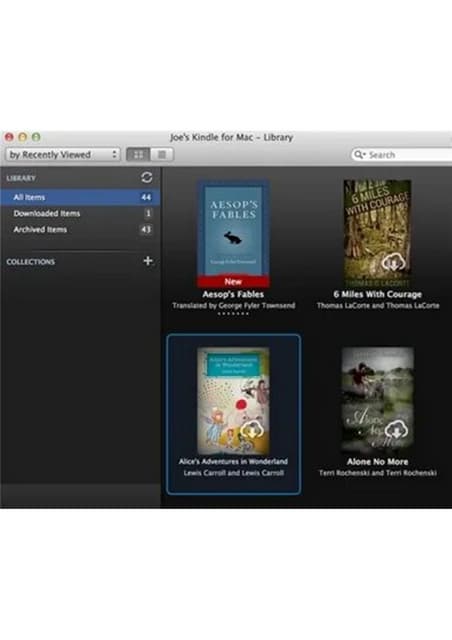Switch to list view
This screenshot has height=640, width=452.
162,155
